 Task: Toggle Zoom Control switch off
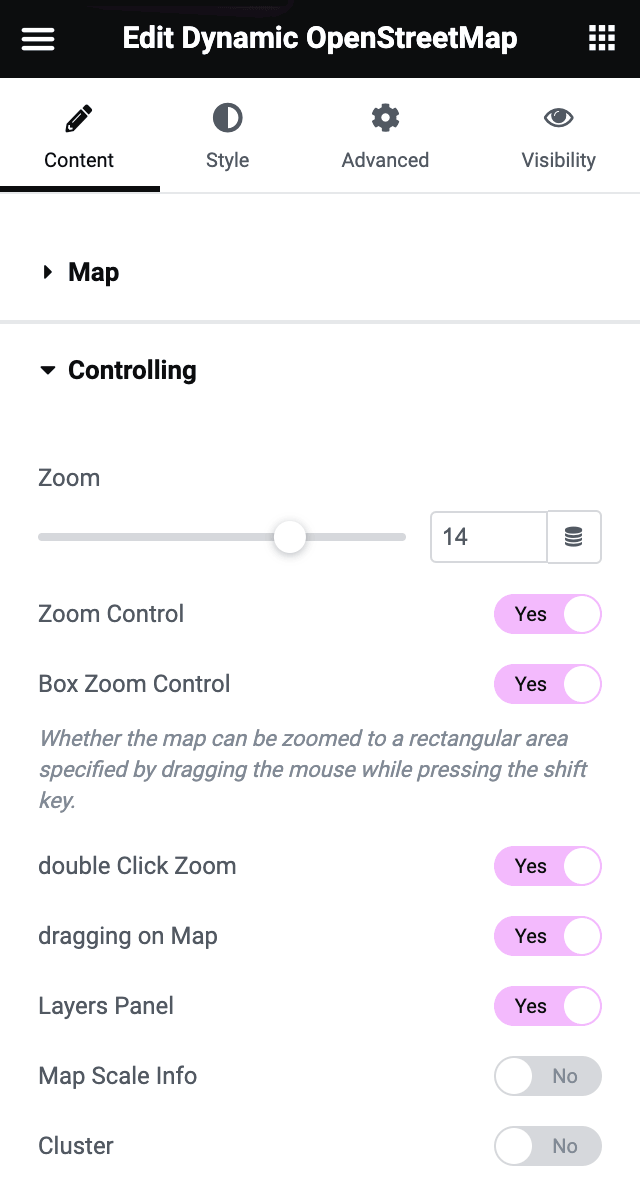[x=547, y=614]
